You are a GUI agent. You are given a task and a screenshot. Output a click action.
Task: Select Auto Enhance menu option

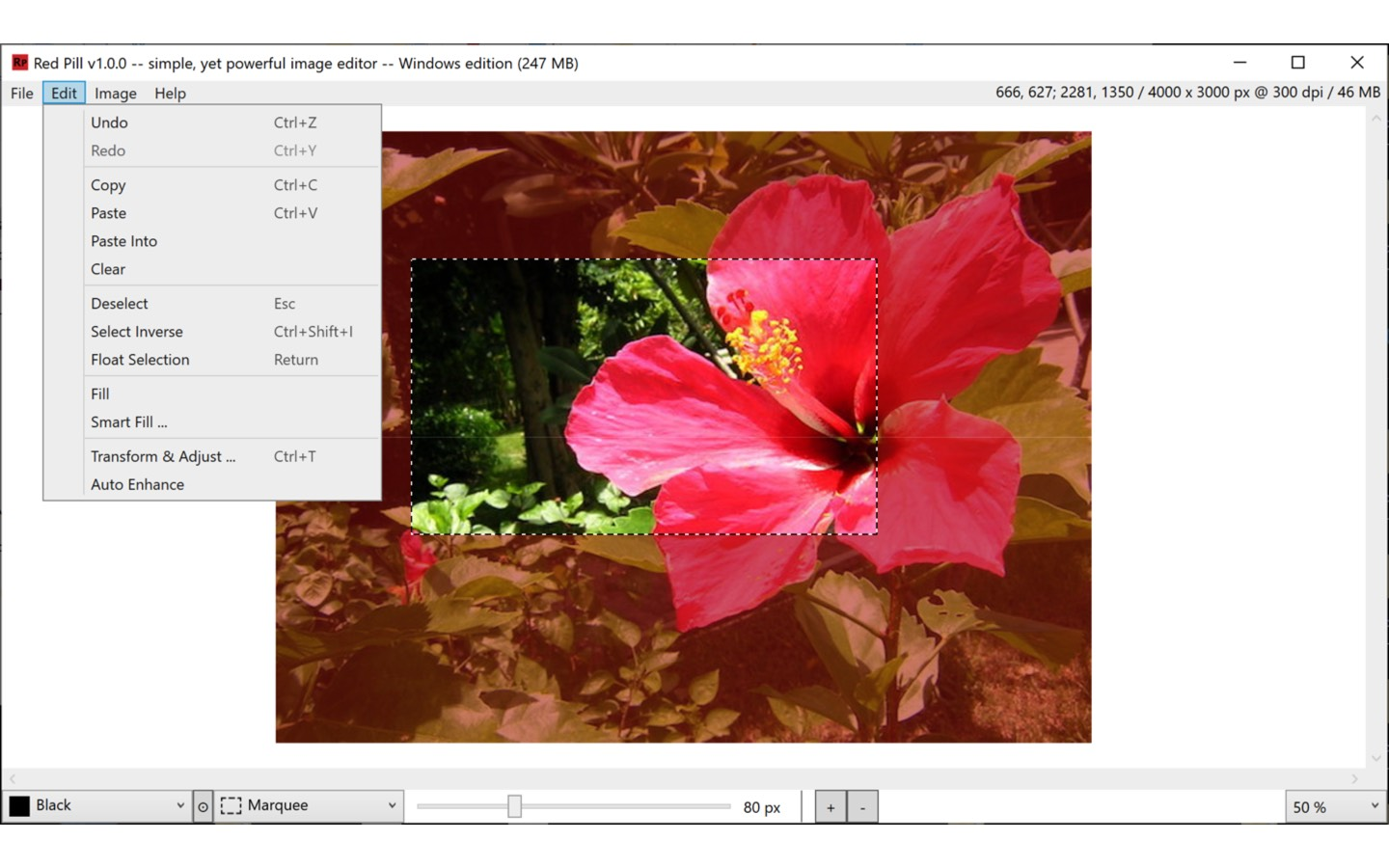[137, 485]
